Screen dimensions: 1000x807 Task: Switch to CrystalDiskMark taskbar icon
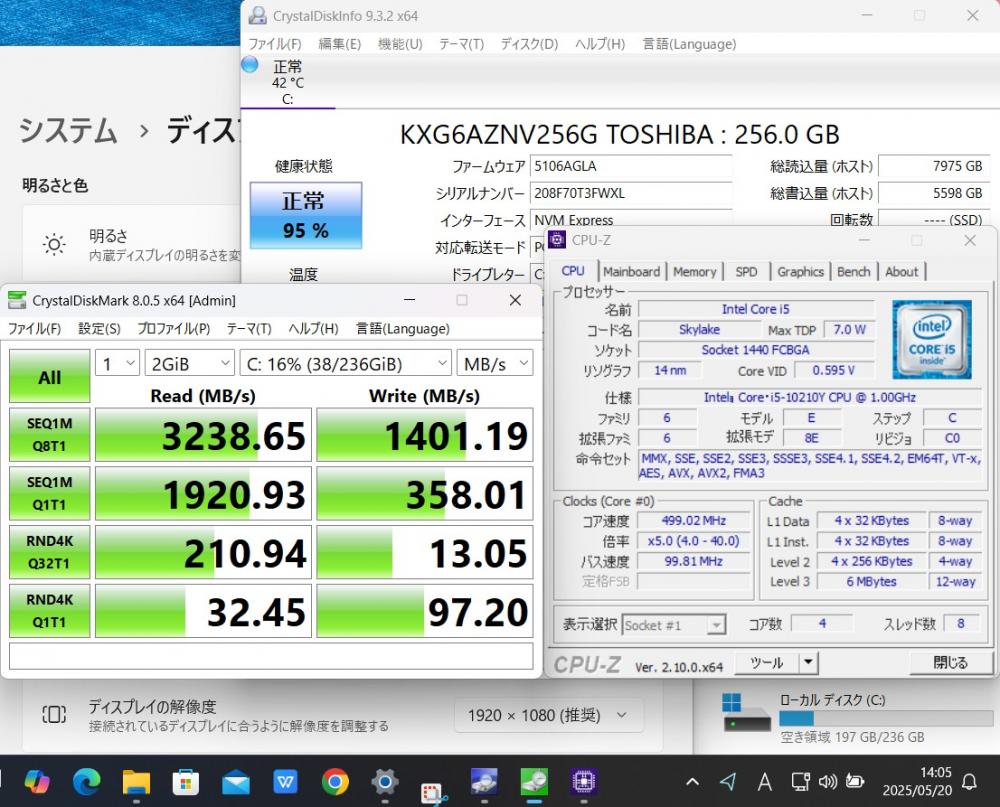(x=534, y=781)
